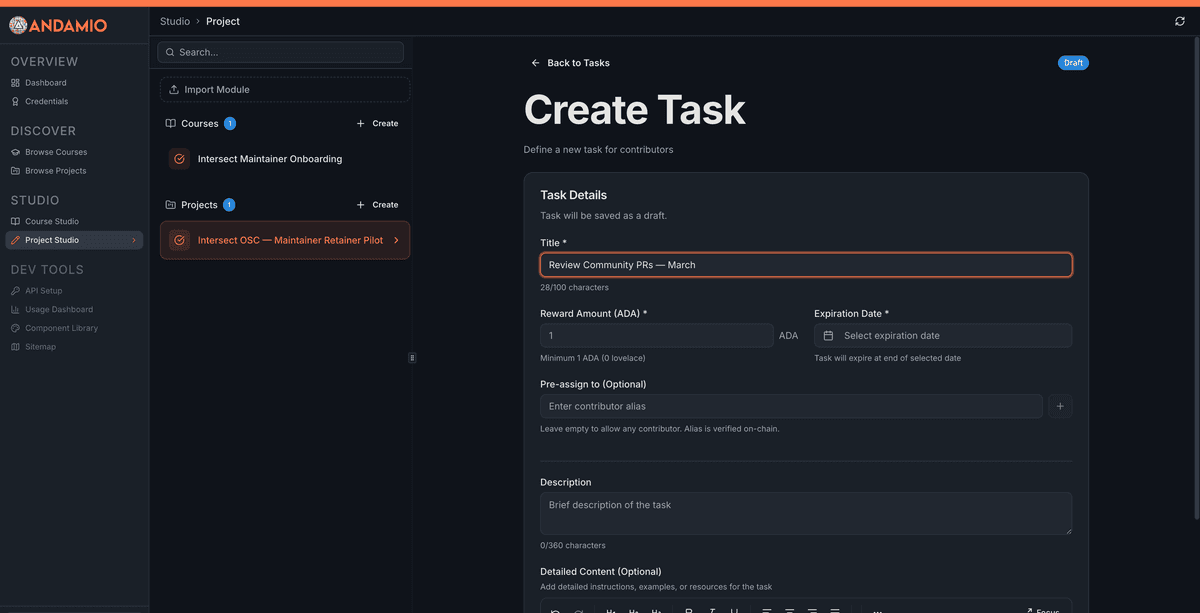This screenshot has width=1200, height=613.
Task: Click into the Title field
Action: click(x=806, y=265)
